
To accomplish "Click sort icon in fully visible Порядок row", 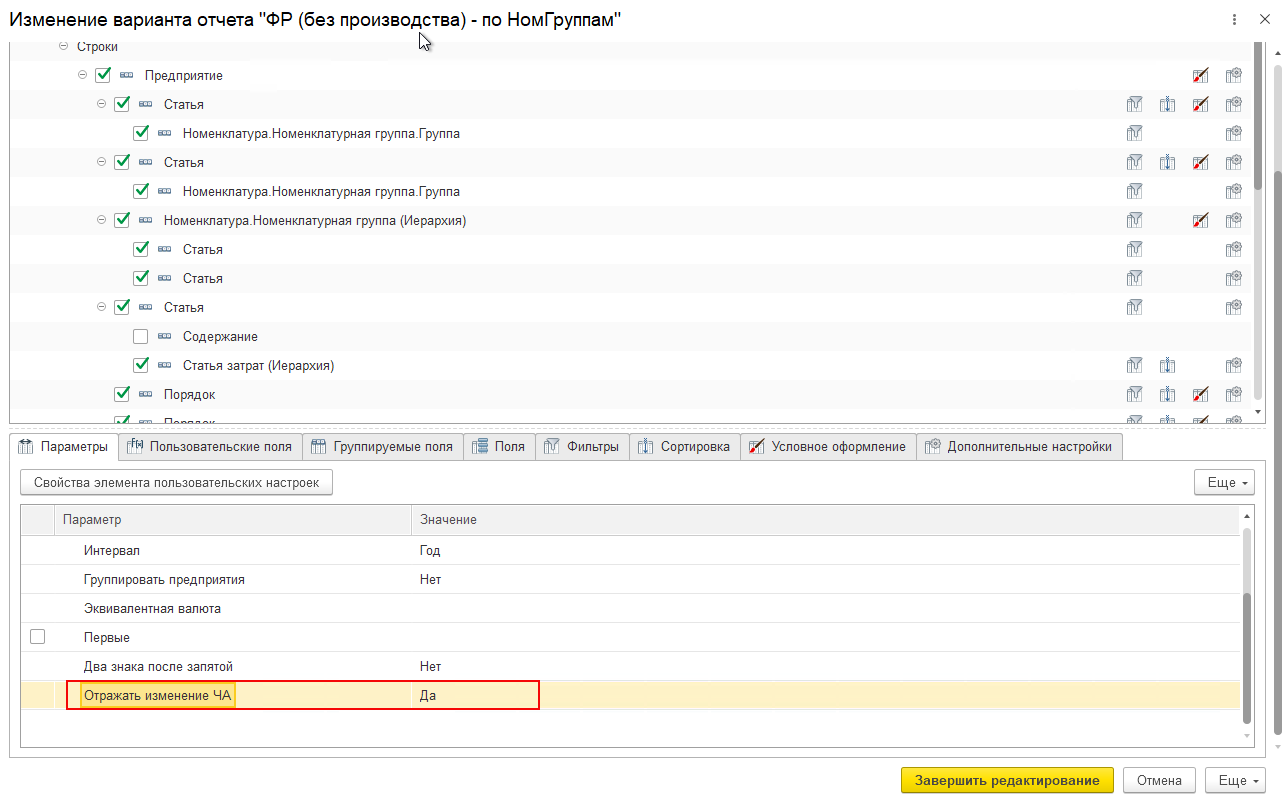I will tap(1167, 394).
